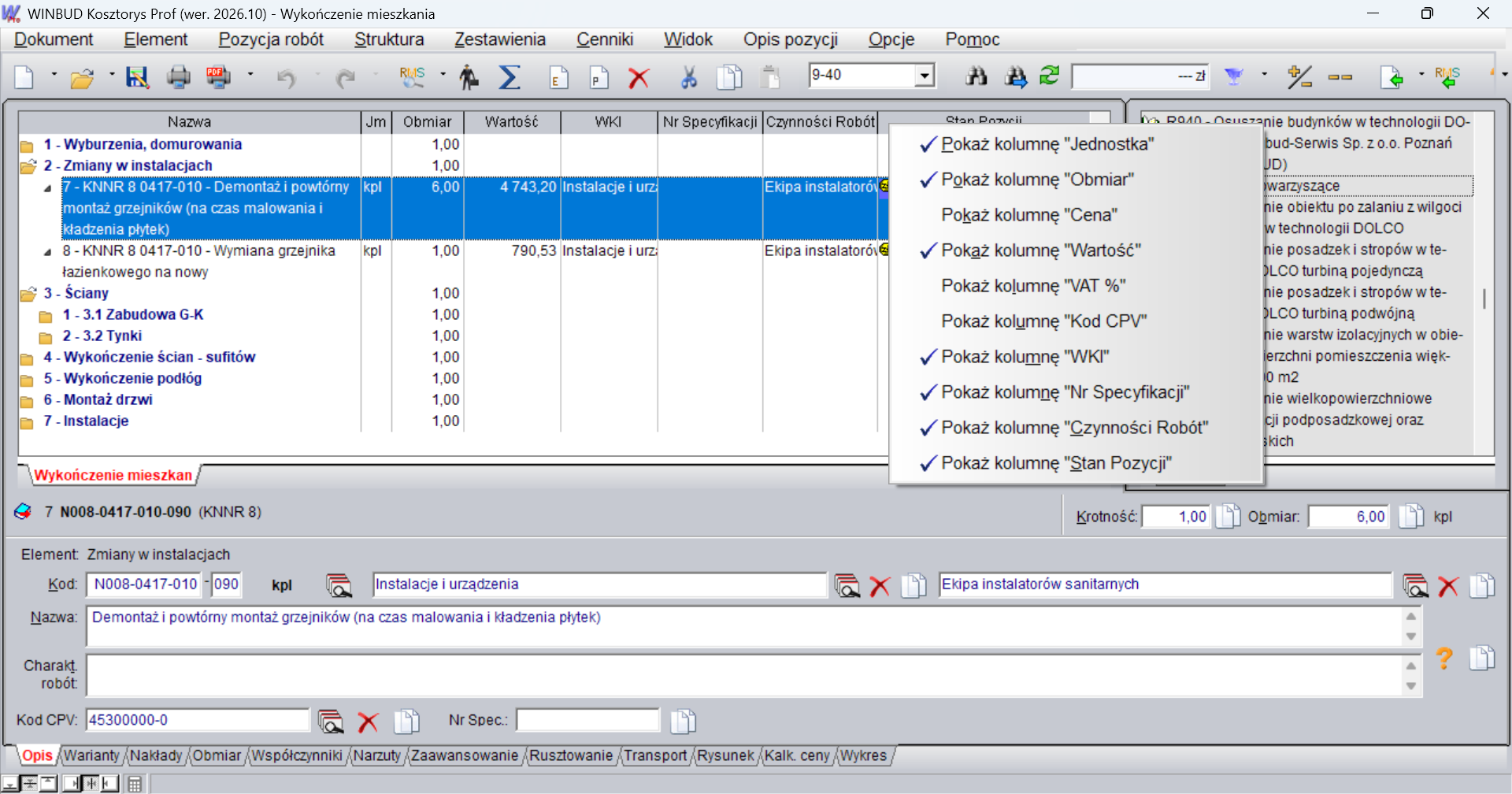Open the 9-40 combo box dropdown
The width and height of the screenshot is (1512, 794).
(x=925, y=76)
